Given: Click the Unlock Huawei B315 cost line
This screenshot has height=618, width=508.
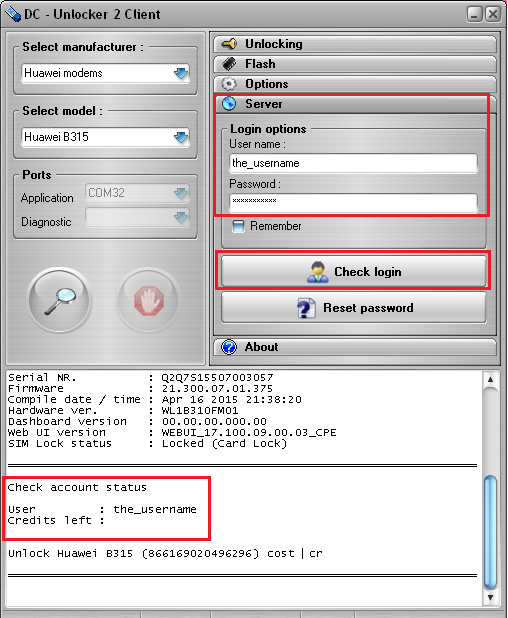Looking at the screenshot, I should [x=165, y=554].
